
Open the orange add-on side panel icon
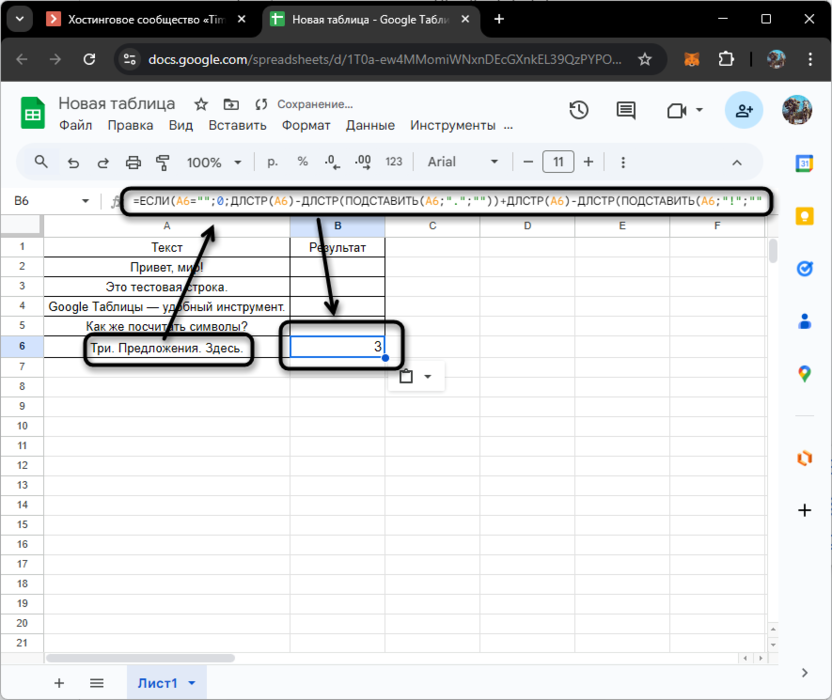804,457
